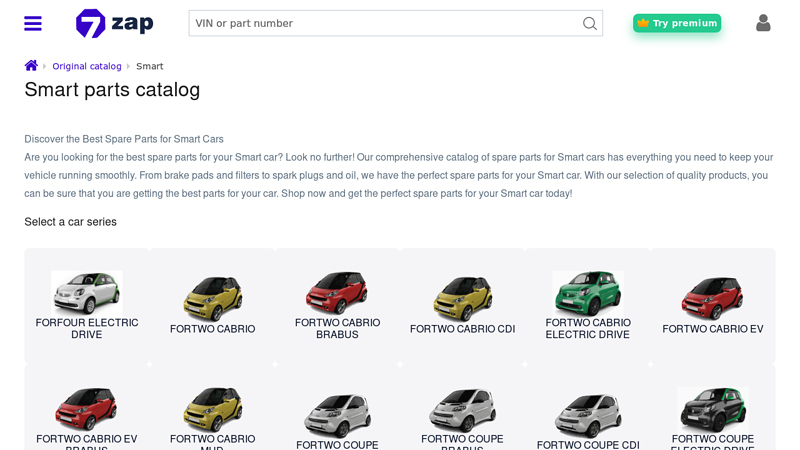Open the user account icon

[x=763, y=23]
